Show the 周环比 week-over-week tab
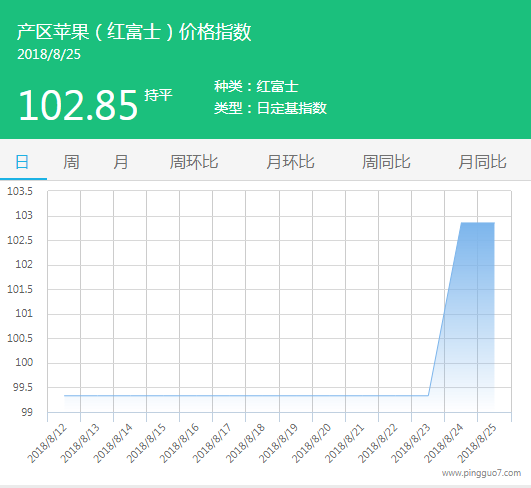The image size is (531, 488). click(194, 162)
